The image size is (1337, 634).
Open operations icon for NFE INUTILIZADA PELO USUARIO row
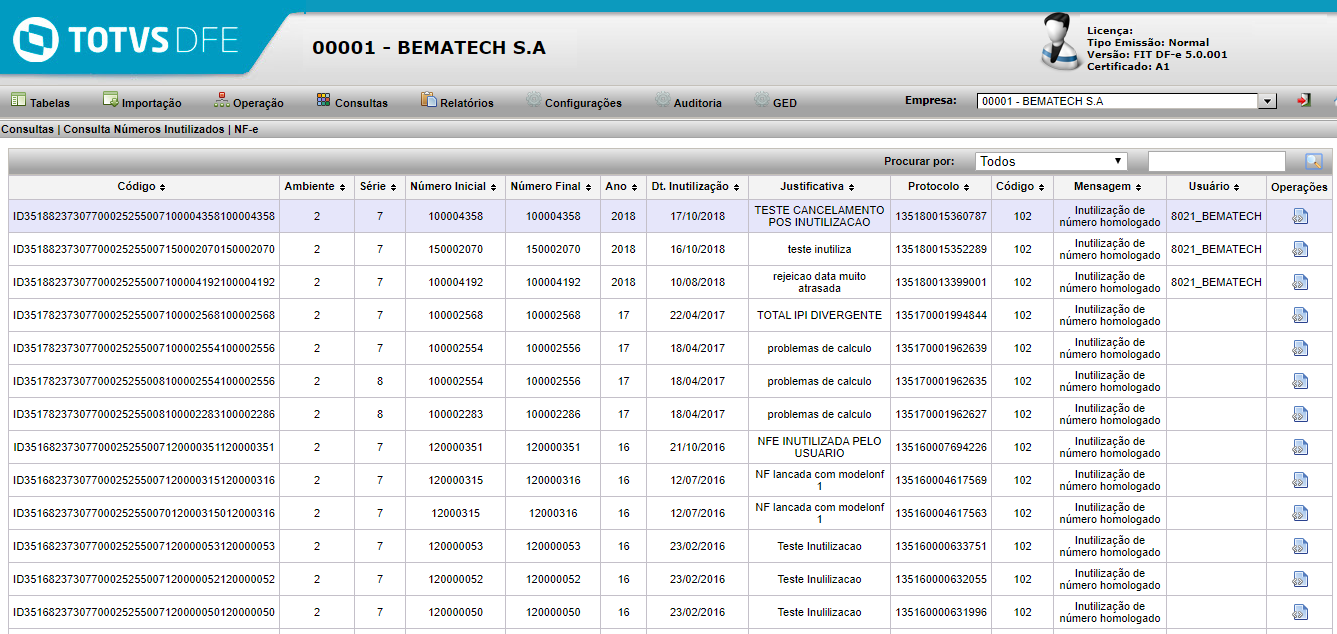tap(1299, 448)
